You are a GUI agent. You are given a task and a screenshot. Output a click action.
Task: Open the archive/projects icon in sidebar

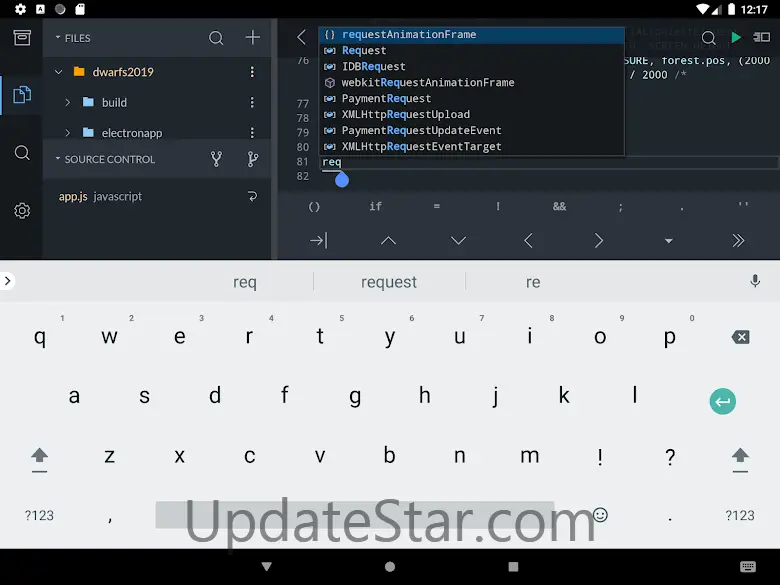pyautogui.click(x=22, y=38)
